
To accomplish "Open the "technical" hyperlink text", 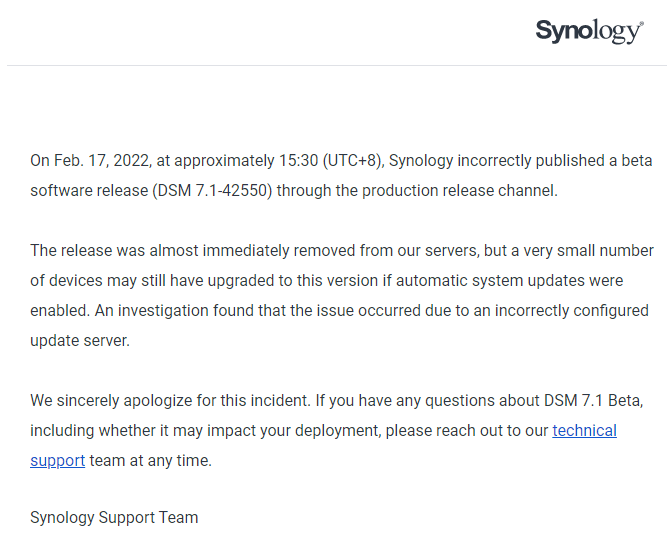I will pyautogui.click(x=584, y=431).
